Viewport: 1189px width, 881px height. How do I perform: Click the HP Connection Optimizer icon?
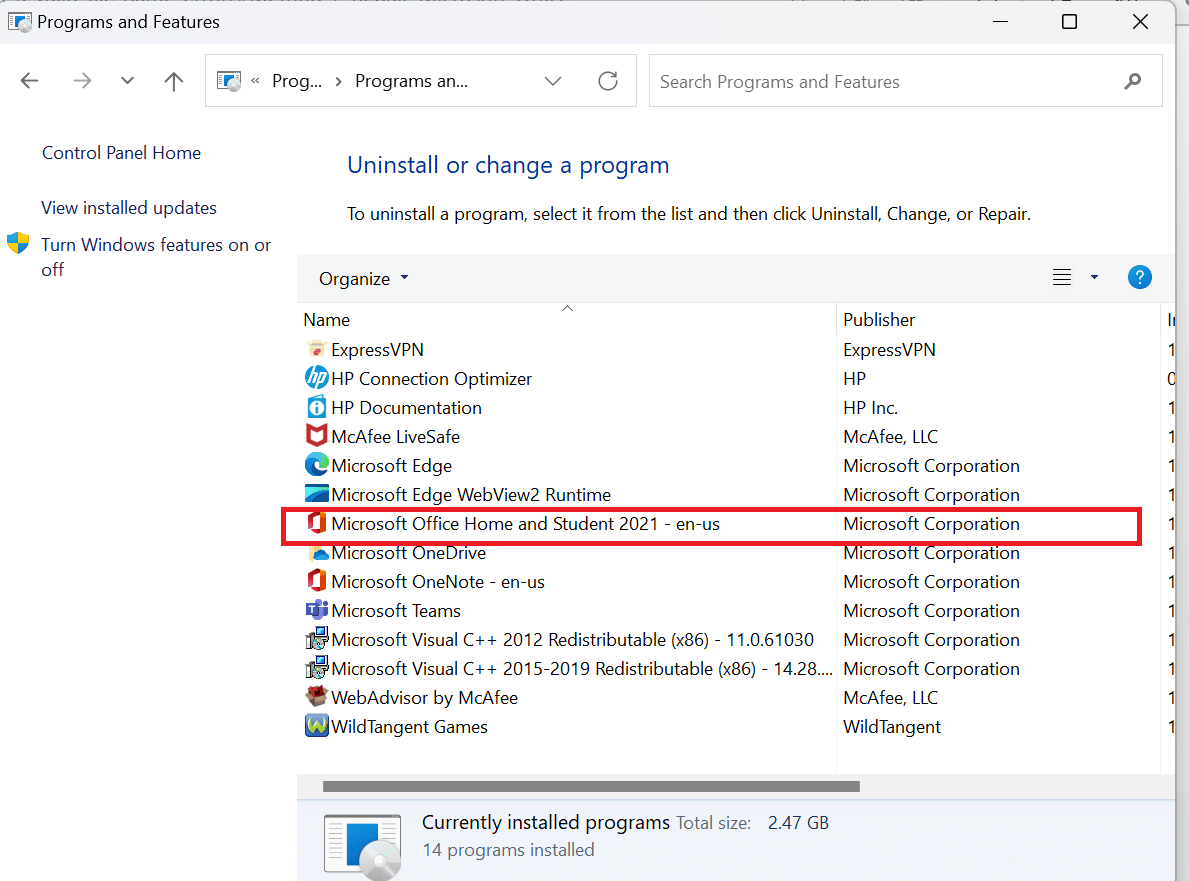pyautogui.click(x=316, y=378)
